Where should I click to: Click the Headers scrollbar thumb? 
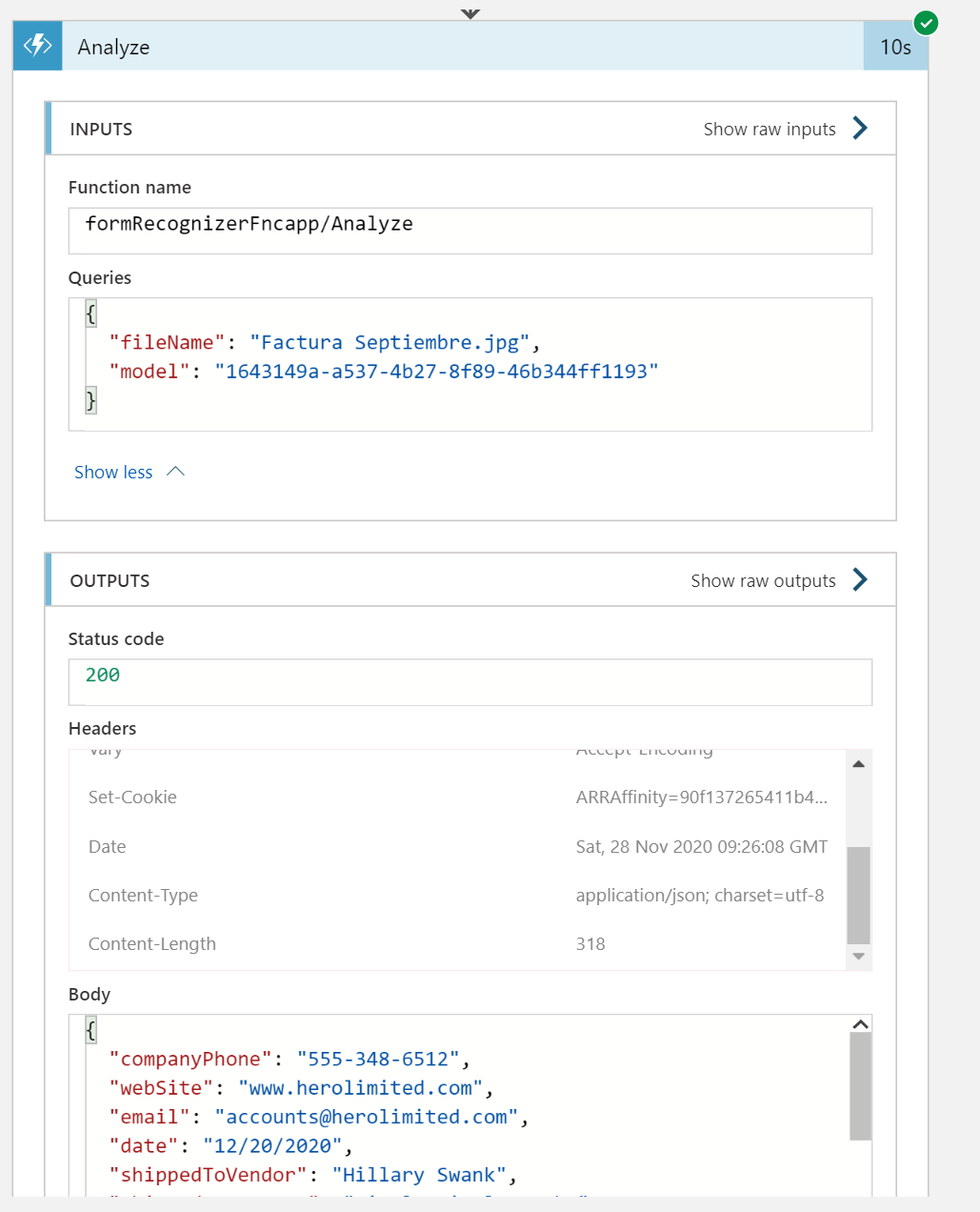[858, 894]
